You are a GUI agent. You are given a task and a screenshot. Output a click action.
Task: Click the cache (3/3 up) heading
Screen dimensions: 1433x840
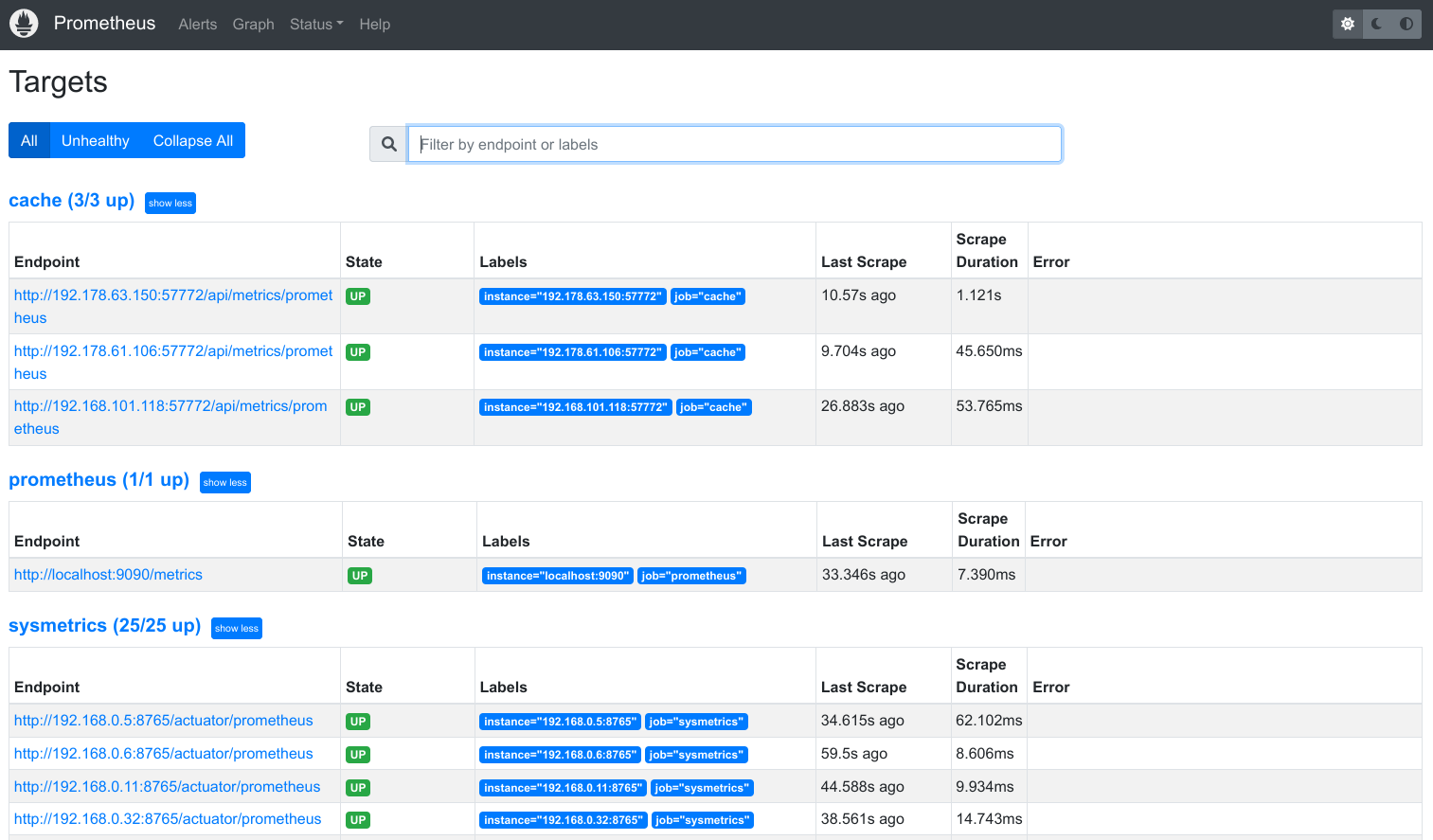coord(71,201)
